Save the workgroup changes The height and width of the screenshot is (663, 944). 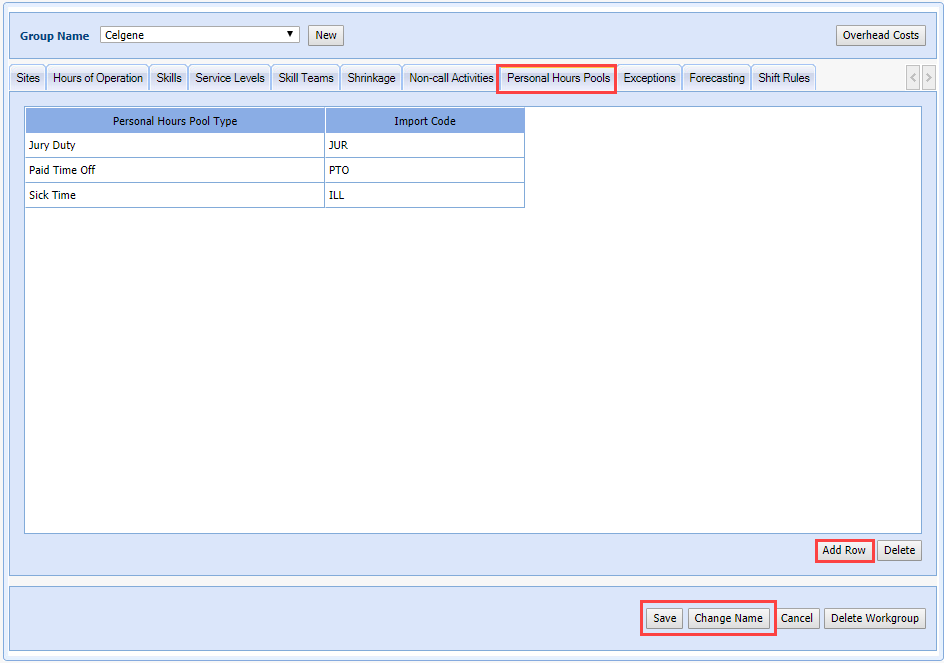coord(665,618)
